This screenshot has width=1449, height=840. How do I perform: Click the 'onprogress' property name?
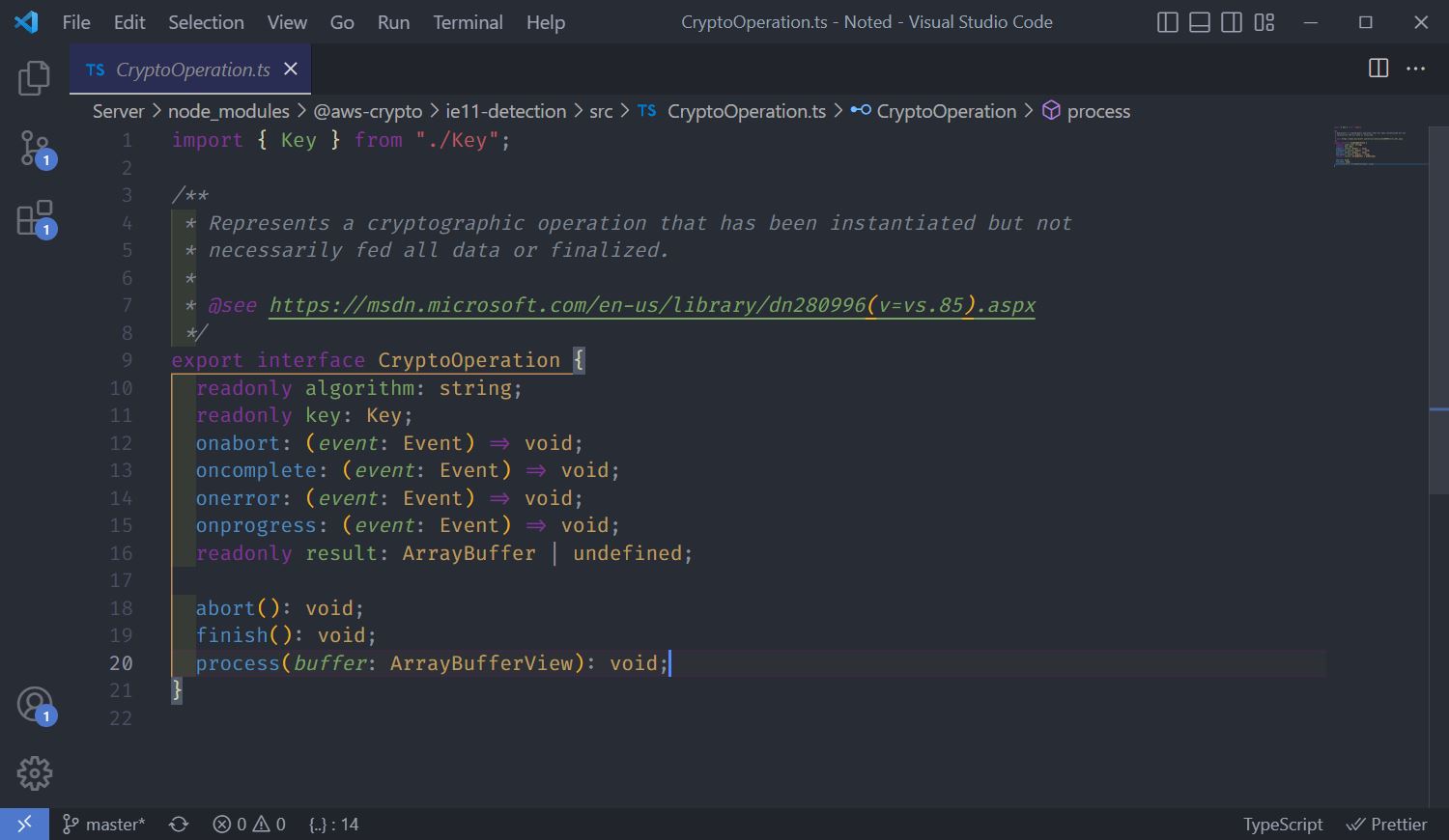point(256,525)
